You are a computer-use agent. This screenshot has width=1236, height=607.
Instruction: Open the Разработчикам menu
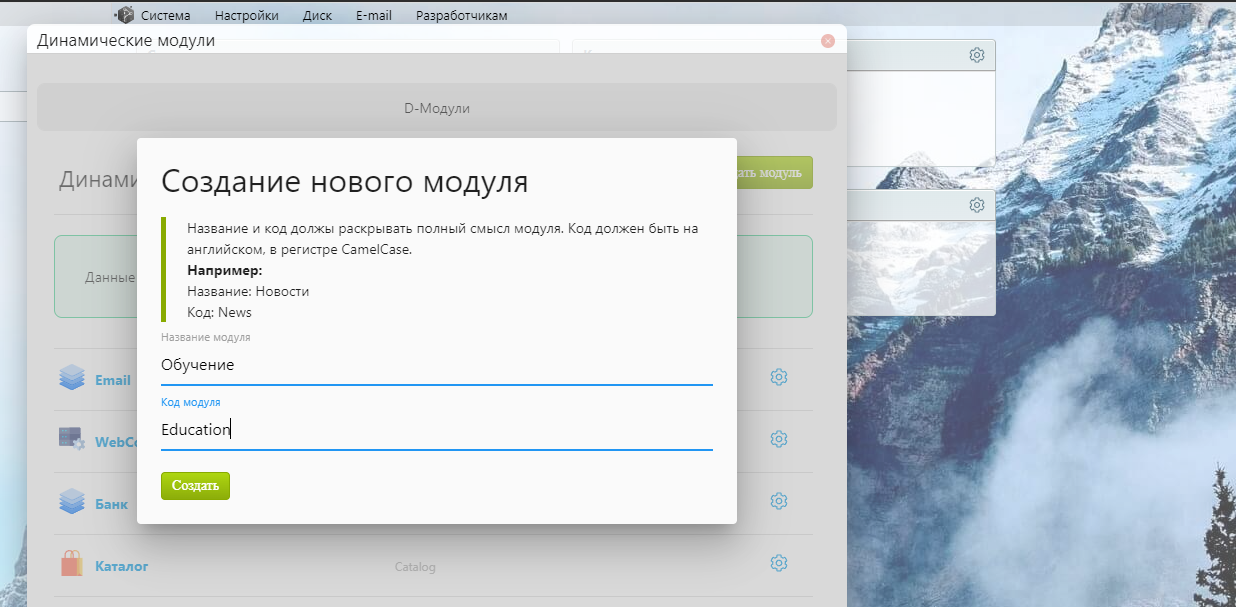tap(461, 15)
